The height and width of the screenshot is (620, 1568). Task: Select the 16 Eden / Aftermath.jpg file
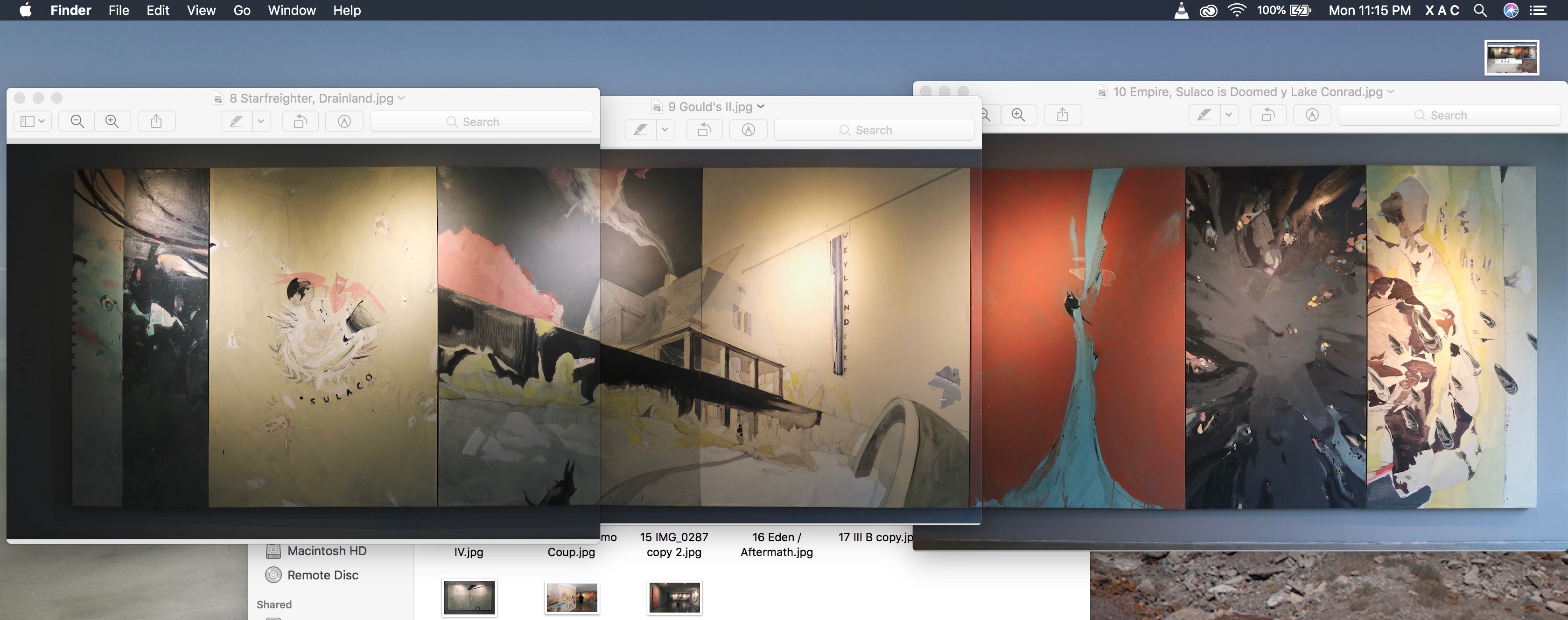[x=777, y=544]
